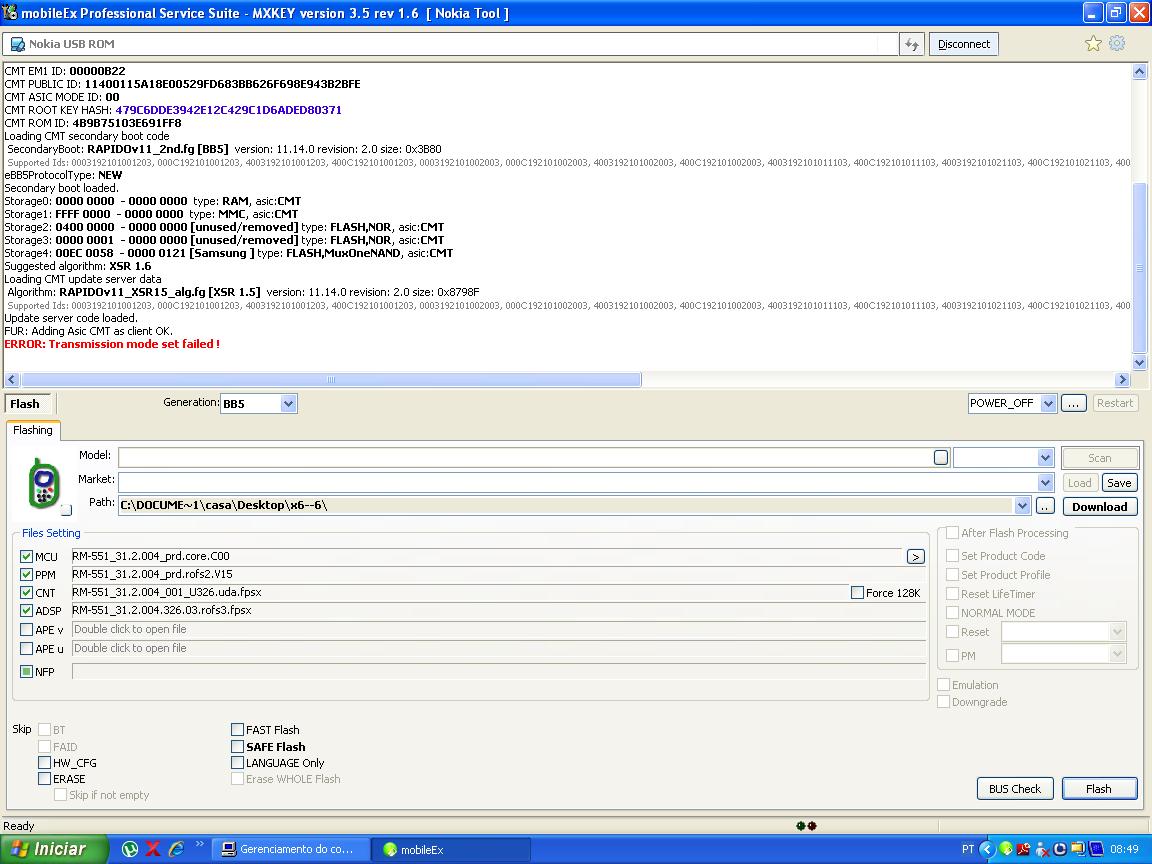The image size is (1152, 864).
Task: Click the horizontal log scrollbar thumb
Action: click(x=331, y=380)
